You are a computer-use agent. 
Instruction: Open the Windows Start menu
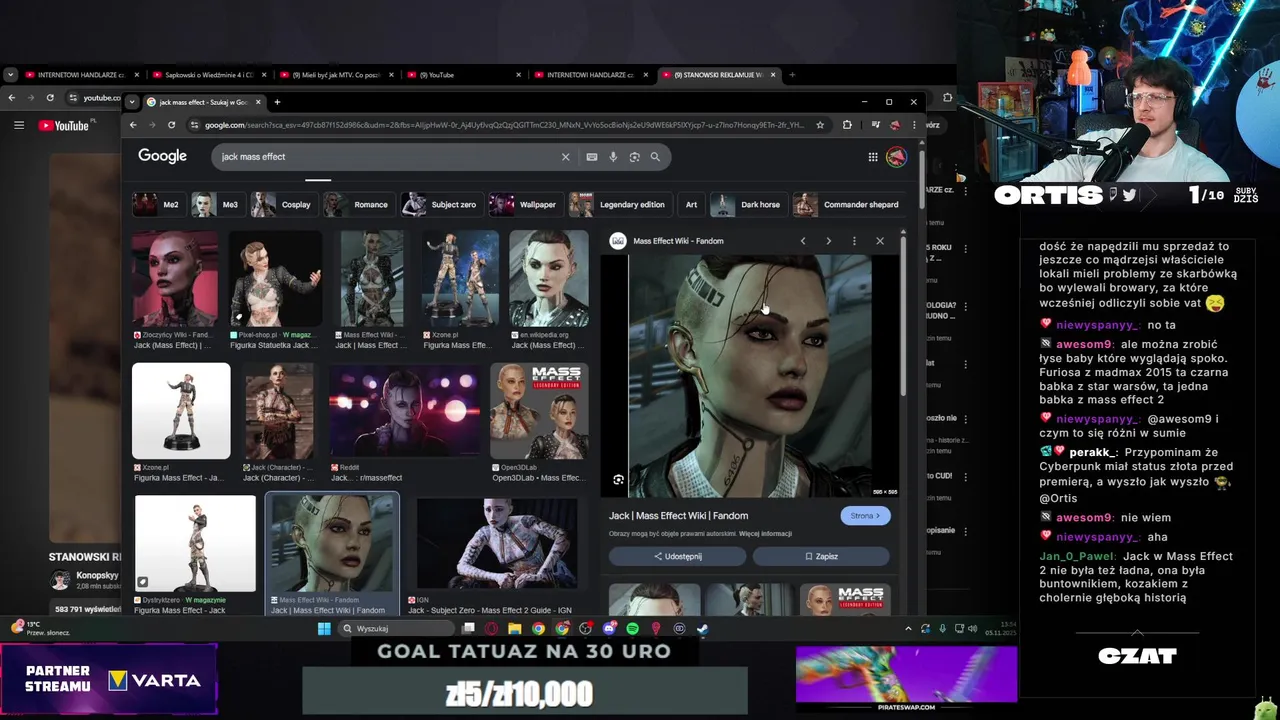[324, 629]
